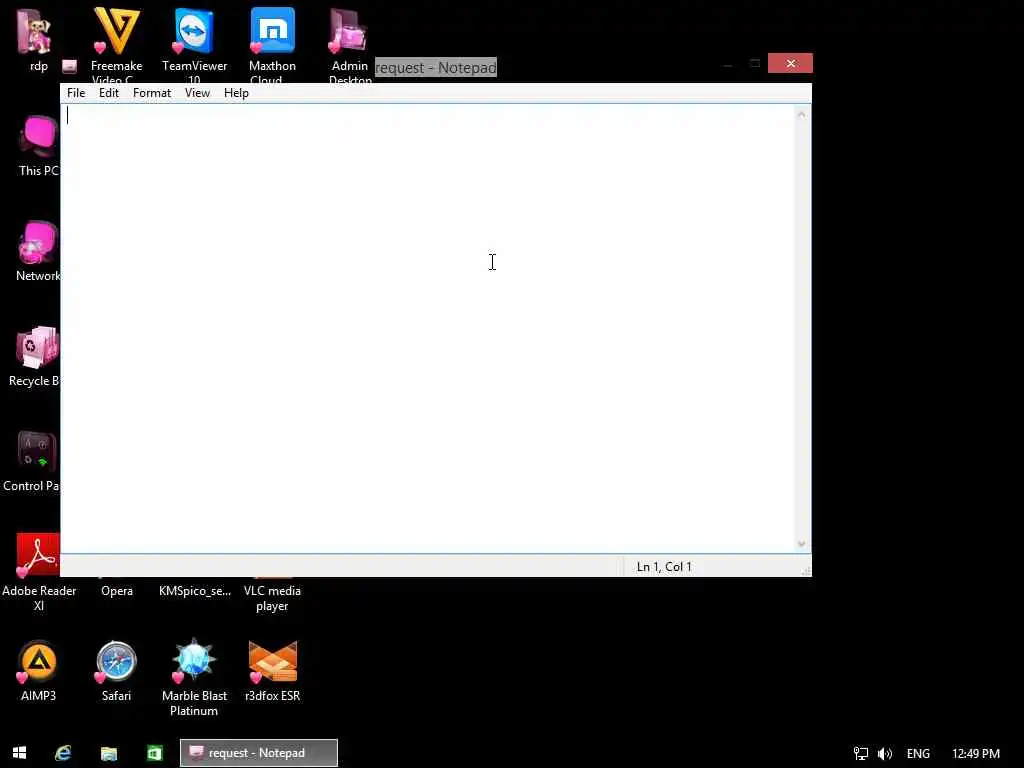
Task: Open the volume speaker icon in tray
Action: pyautogui.click(x=885, y=754)
